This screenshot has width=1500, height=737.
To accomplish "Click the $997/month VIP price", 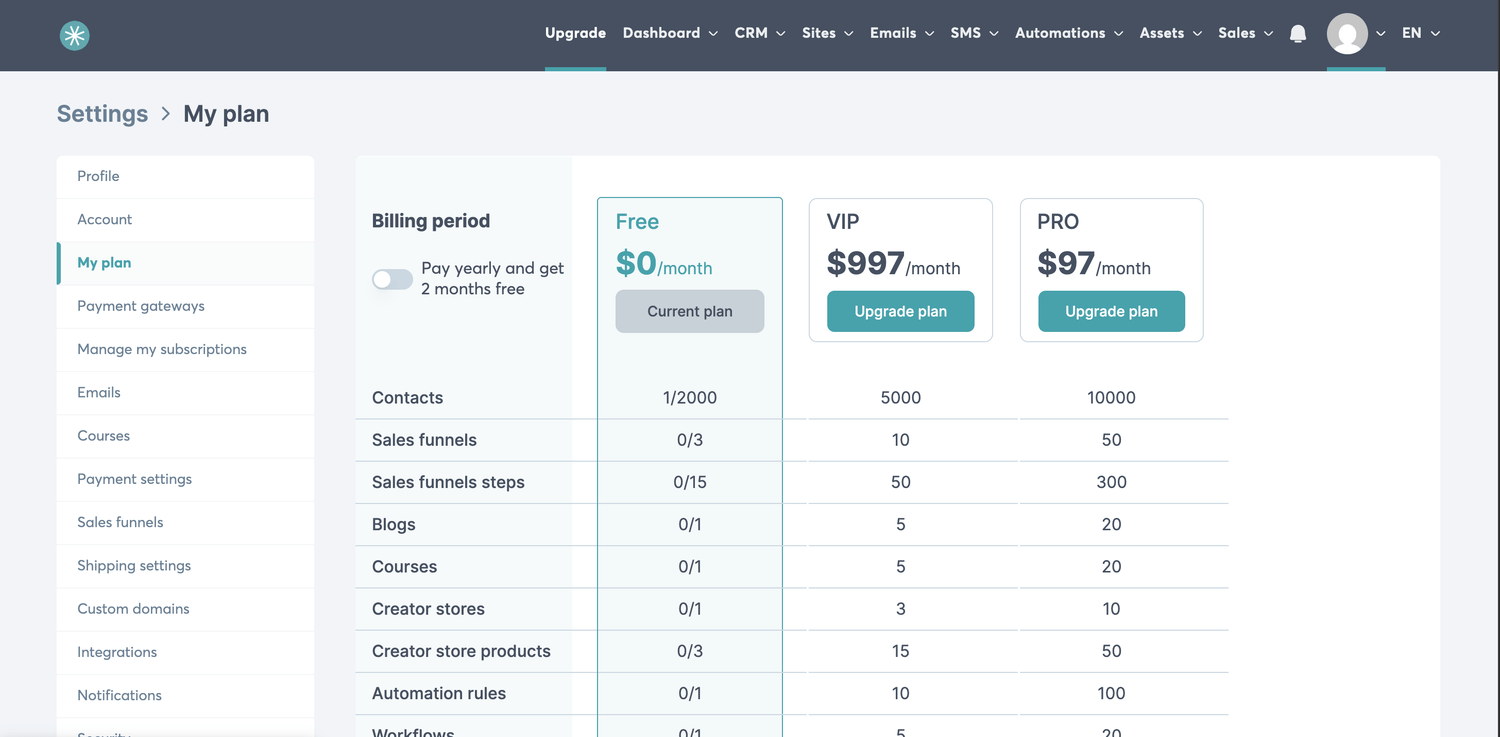I will coord(893,263).
